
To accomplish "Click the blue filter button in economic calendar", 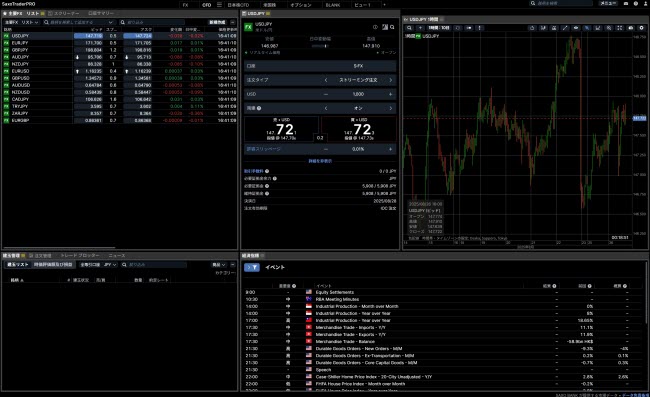I will 252,267.
